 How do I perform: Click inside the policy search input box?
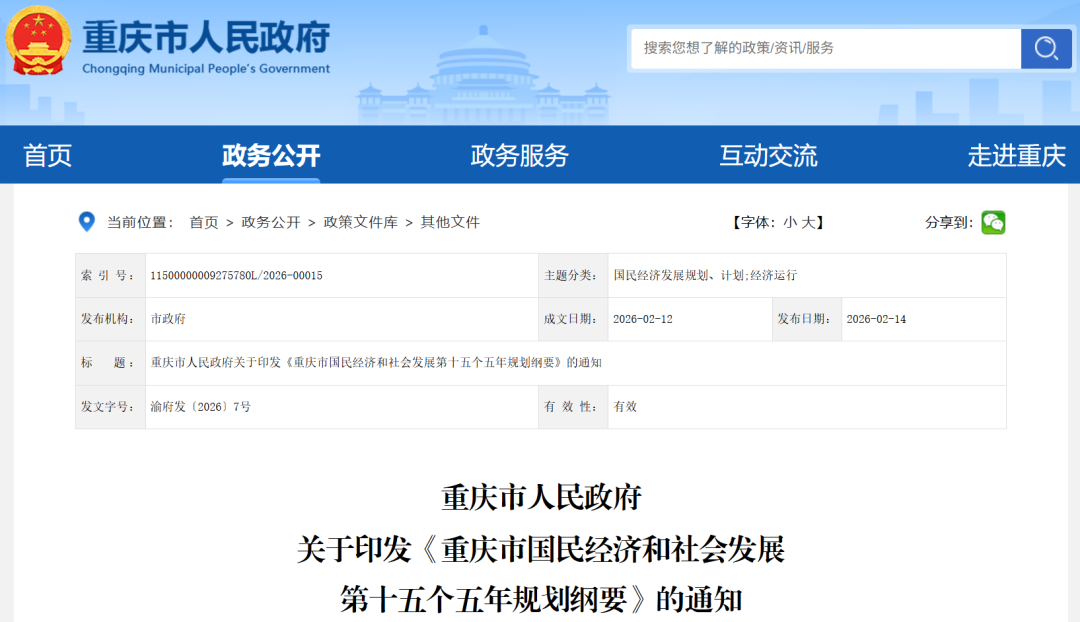(820, 48)
